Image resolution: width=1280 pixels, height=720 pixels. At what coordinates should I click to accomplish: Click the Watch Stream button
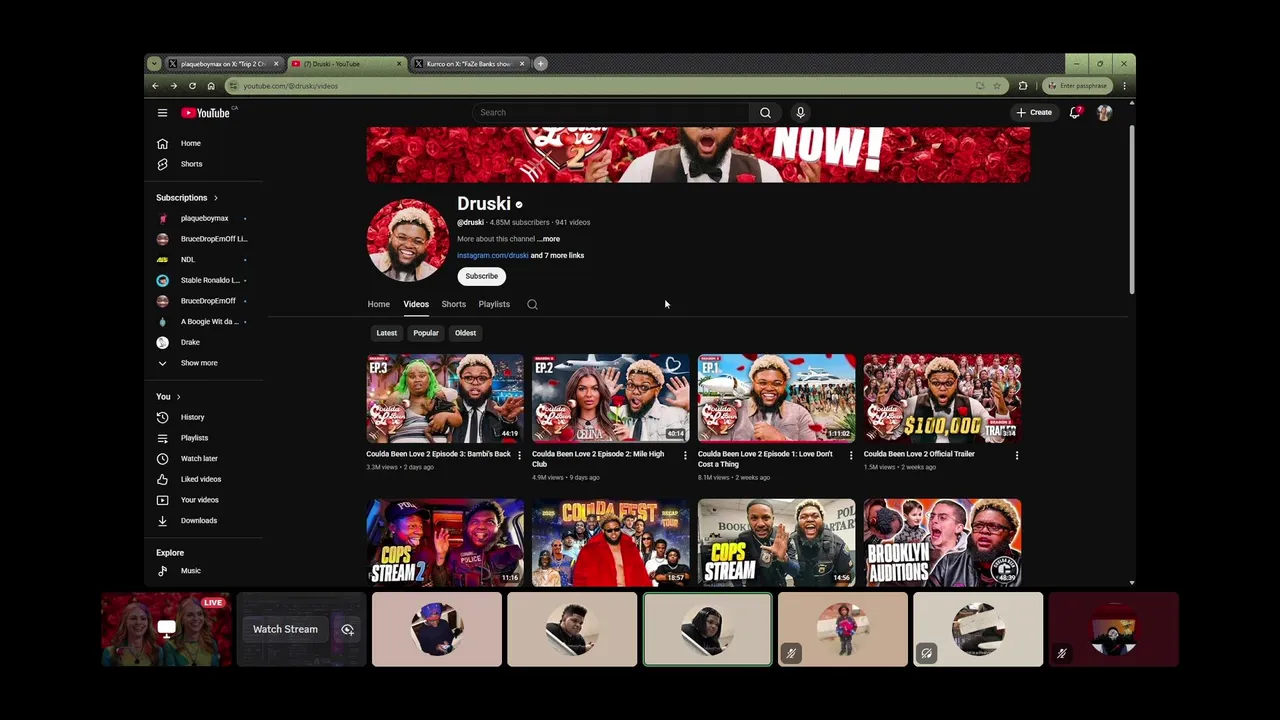pos(285,630)
